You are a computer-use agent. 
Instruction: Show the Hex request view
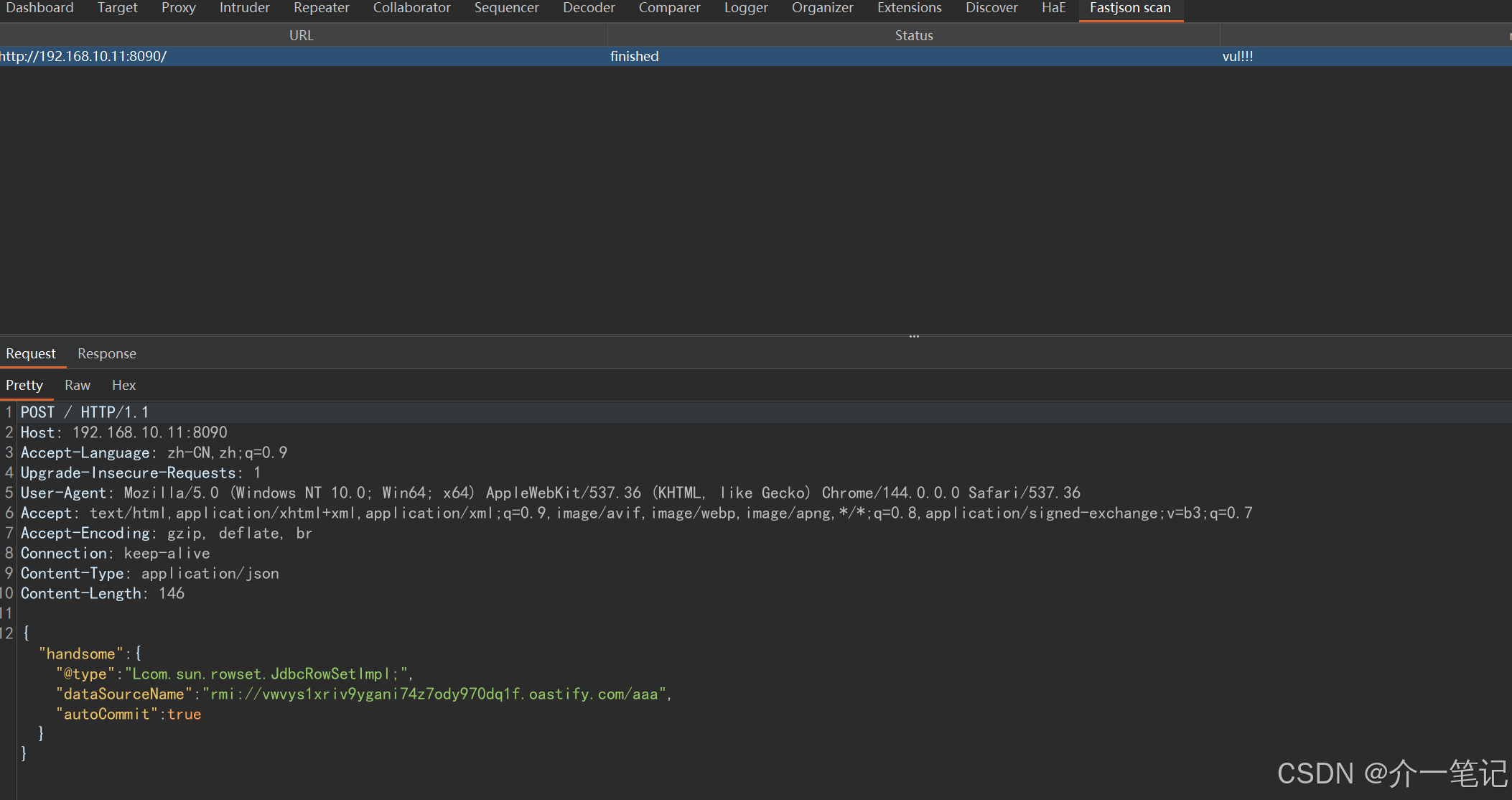123,385
